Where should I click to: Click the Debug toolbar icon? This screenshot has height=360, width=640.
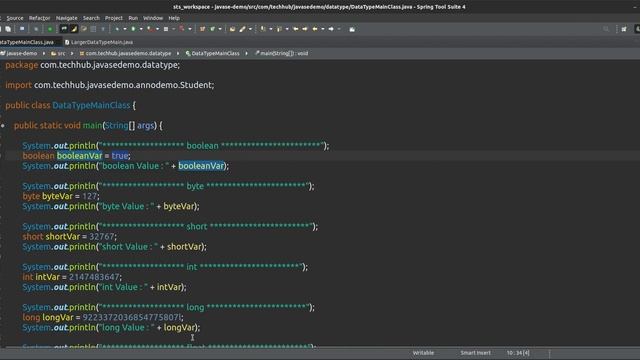tap(117, 29)
